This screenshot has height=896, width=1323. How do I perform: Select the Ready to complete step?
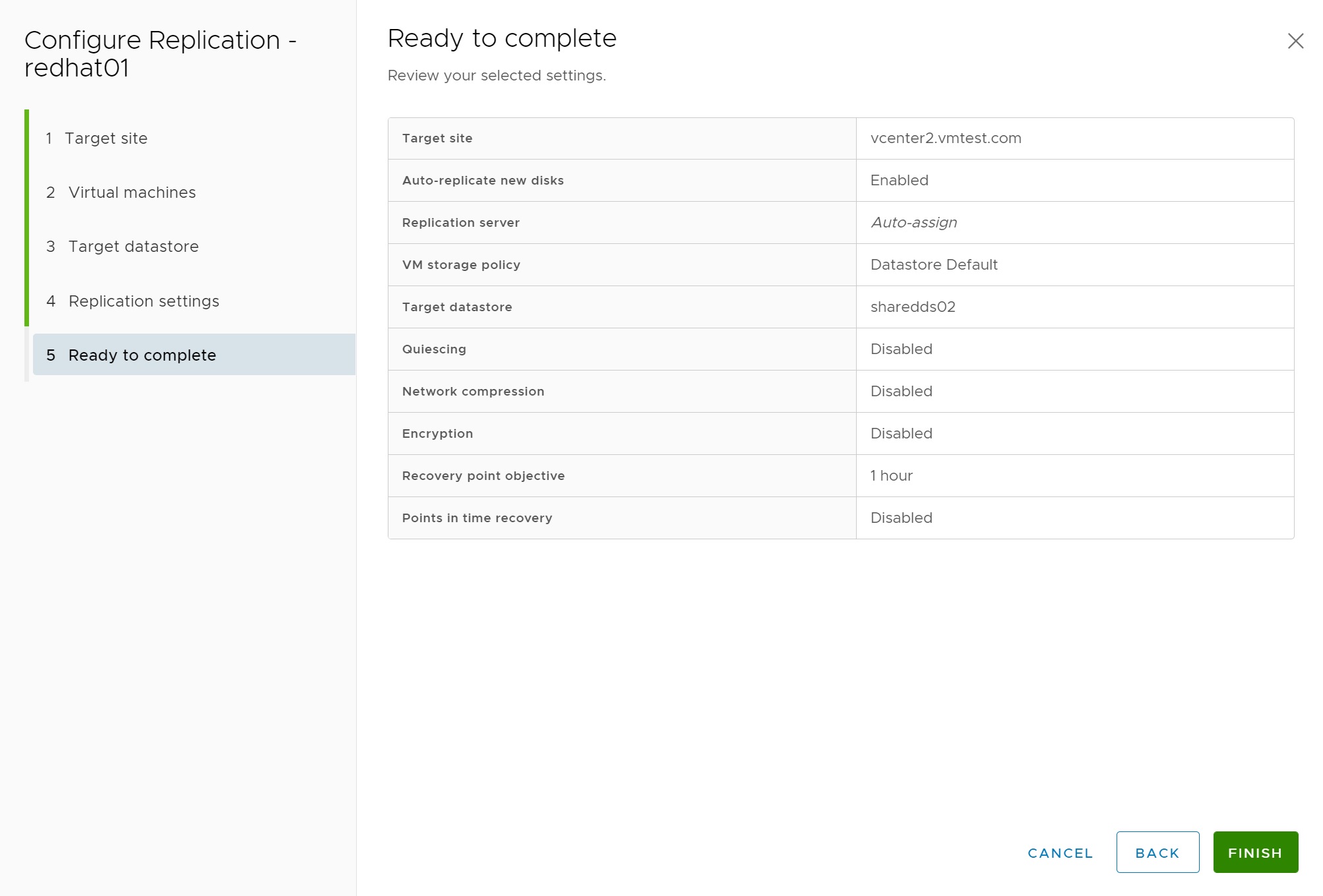(142, 355)
